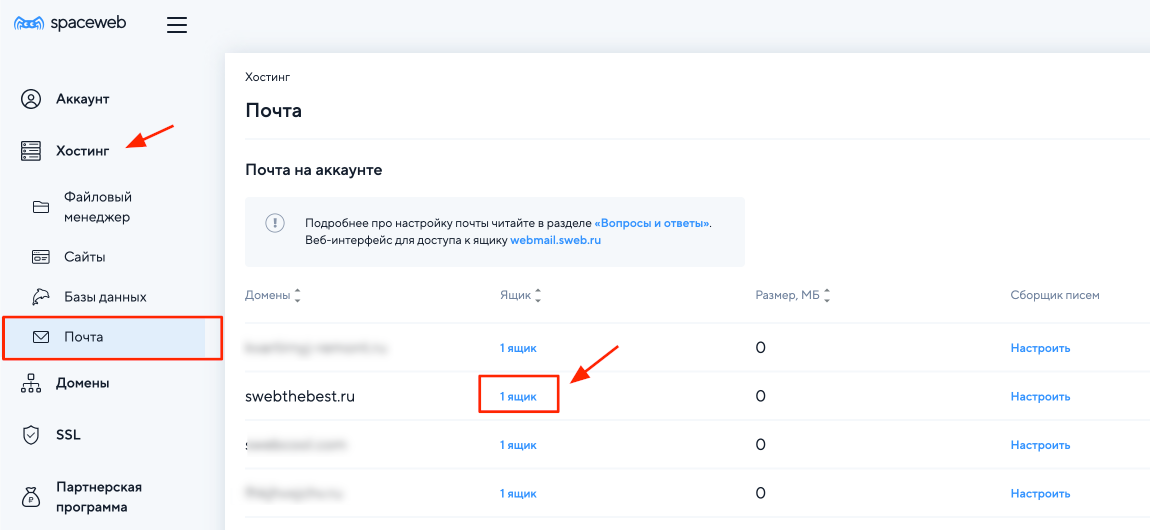Sort table by Домены column arrows
This screenshot has height=530, width=1150.
coord(297,296)
